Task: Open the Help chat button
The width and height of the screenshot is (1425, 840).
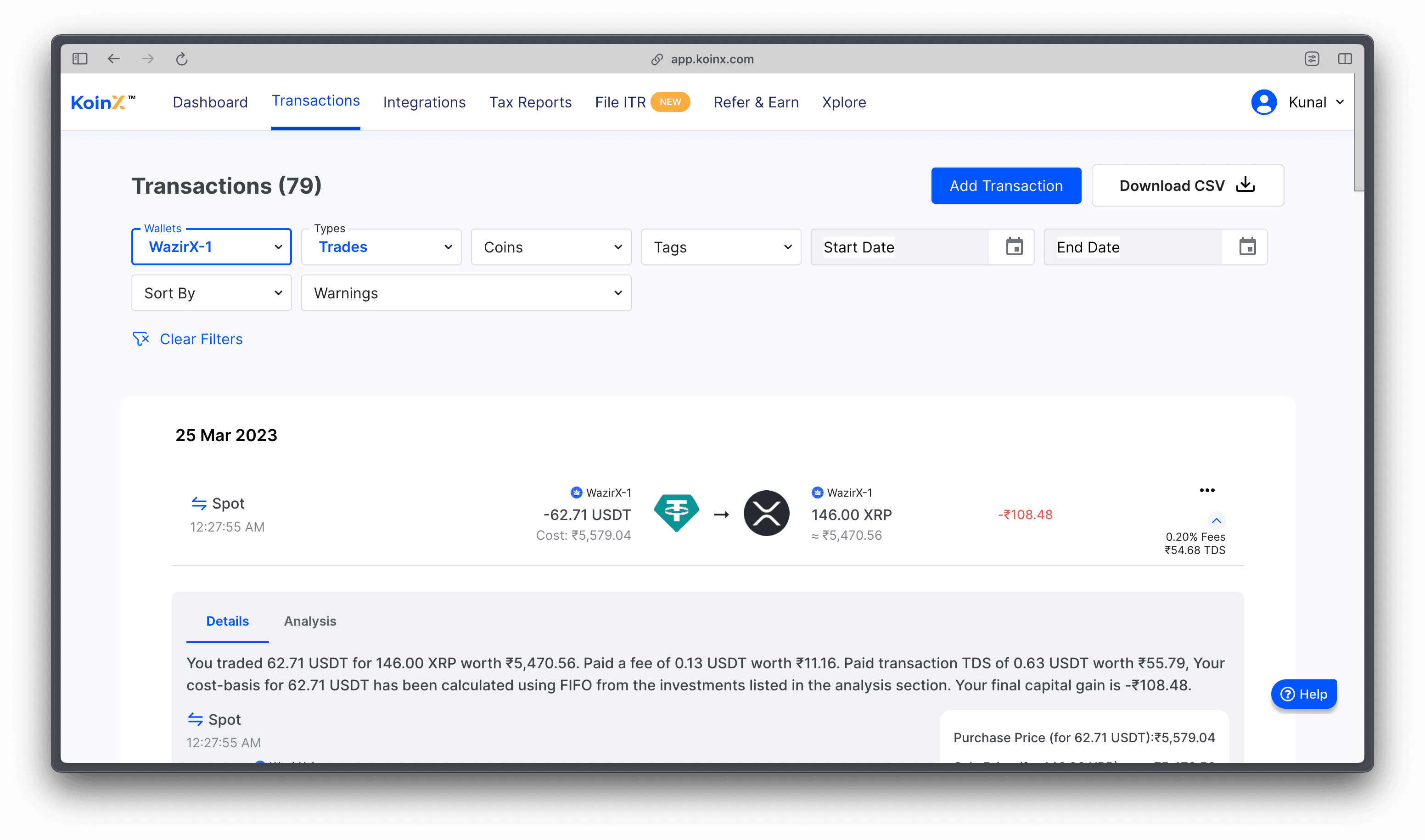Action: pyautogui.click(x=1304, y=694)
